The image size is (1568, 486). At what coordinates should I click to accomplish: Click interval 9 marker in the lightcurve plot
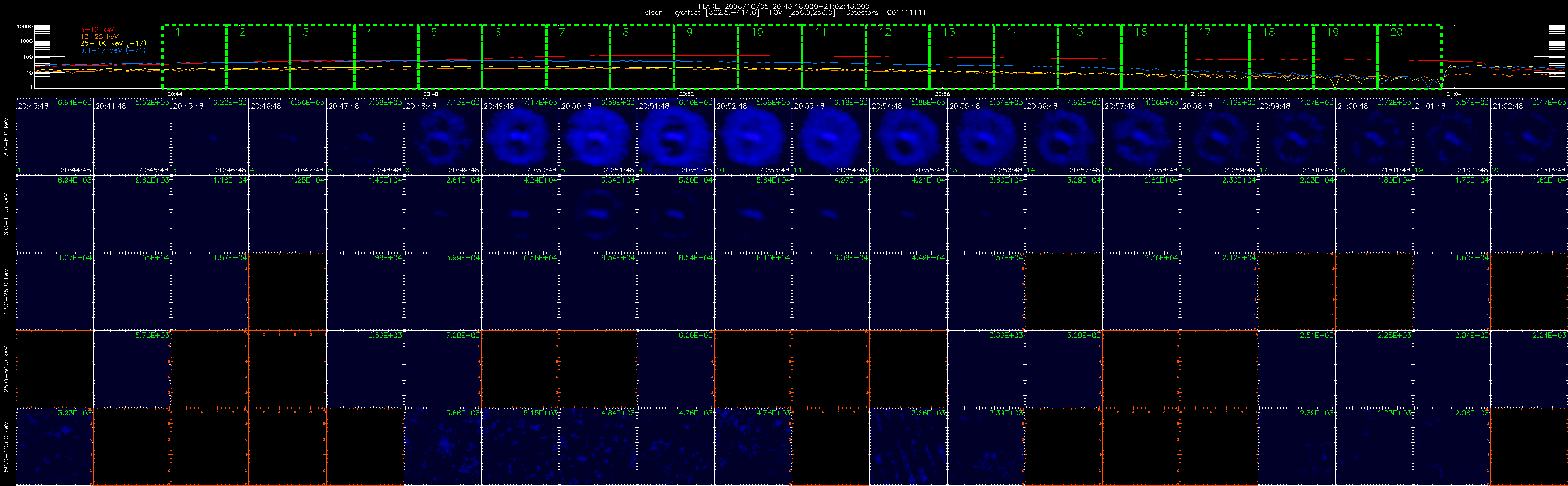706,57
